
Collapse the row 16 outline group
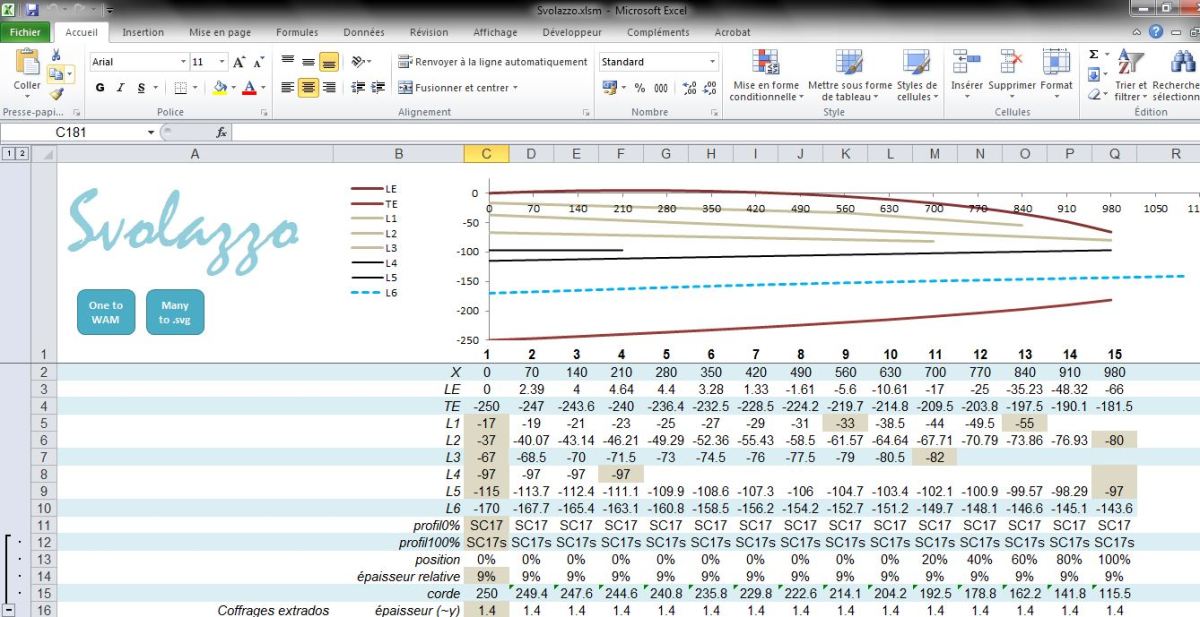coord(10,609)
